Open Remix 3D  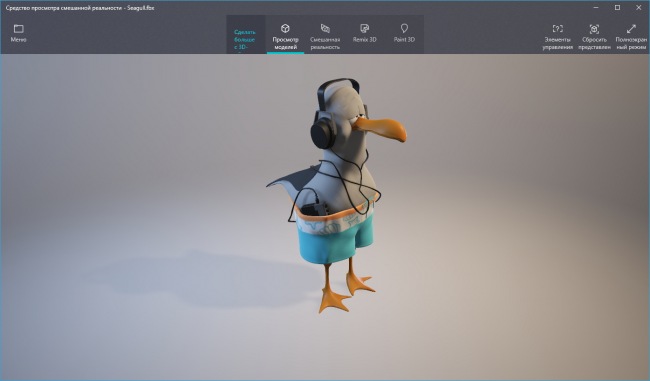[x=364, y=33]
